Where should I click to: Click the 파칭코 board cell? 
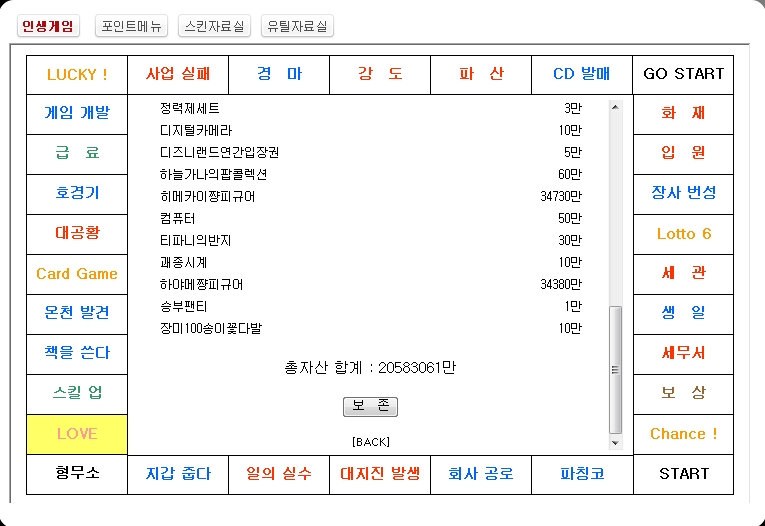point(582,474)
